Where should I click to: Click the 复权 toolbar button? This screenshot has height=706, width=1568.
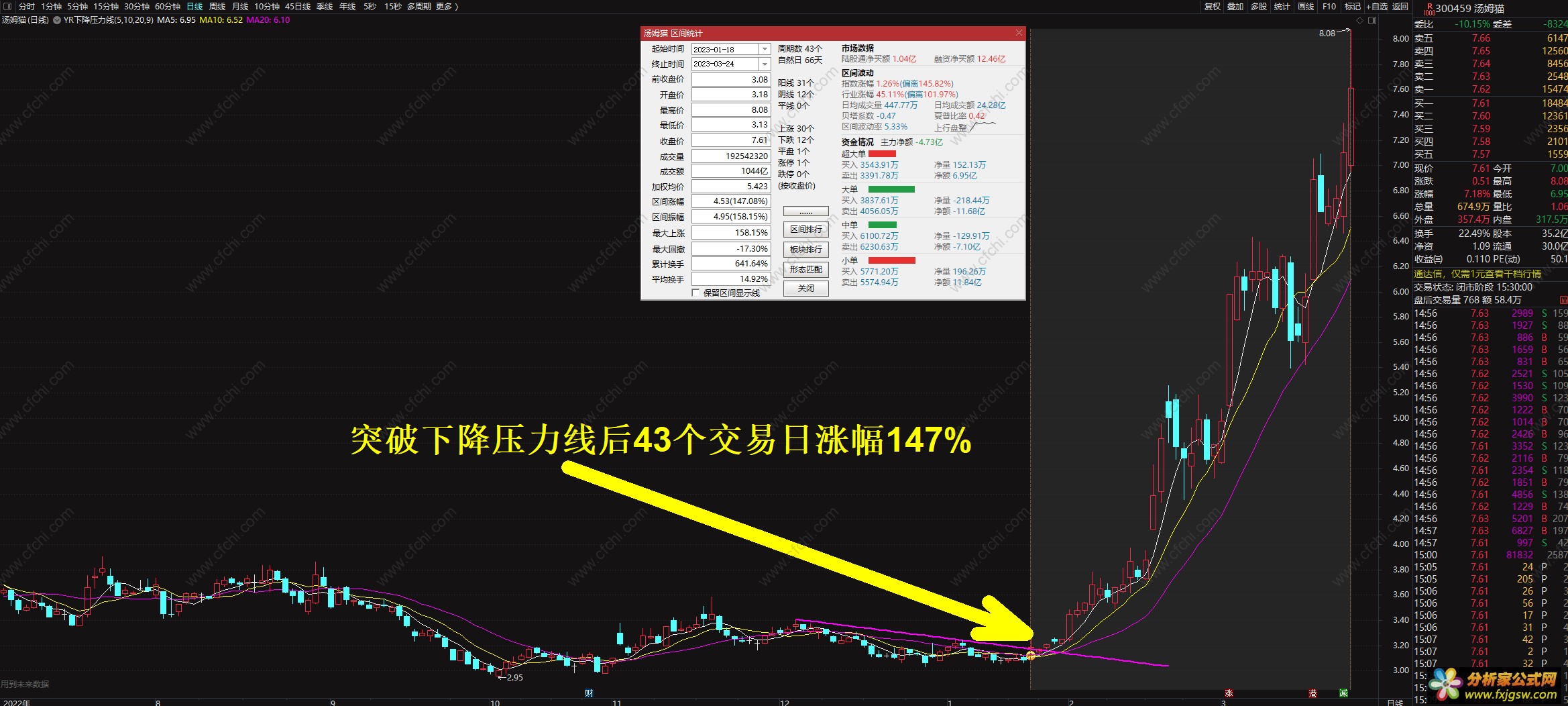point(1213,6)
